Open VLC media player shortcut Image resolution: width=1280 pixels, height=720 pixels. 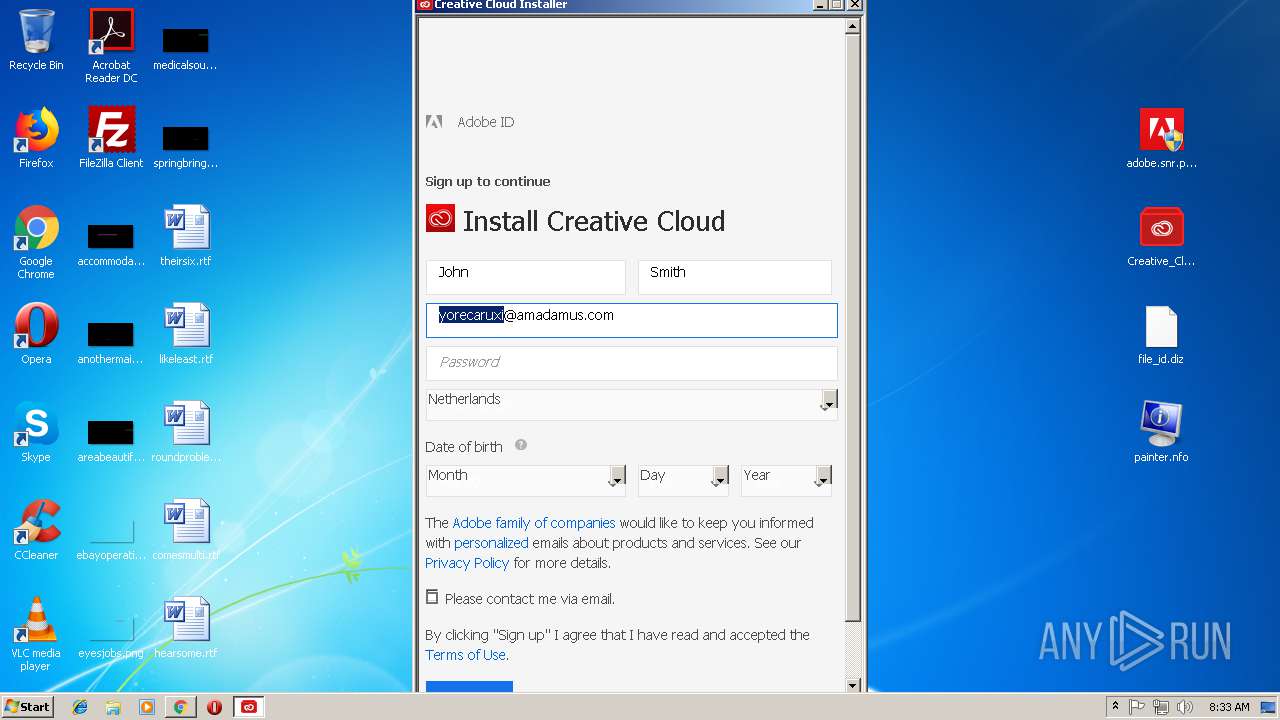pos(36,635)
